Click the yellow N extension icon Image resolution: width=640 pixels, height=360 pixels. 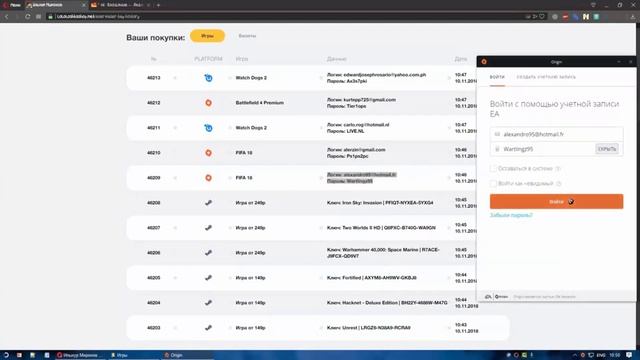point(586,17)
